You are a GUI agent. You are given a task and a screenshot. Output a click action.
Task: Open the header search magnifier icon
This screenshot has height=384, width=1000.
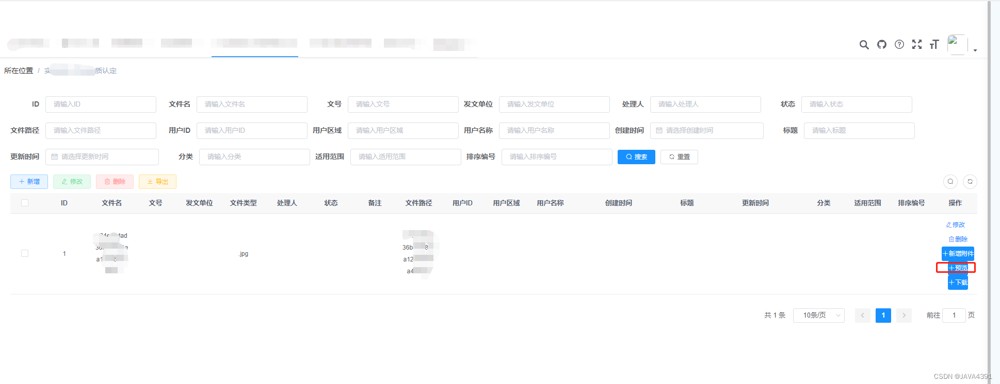pyautogui.click(x=864, y=45)
